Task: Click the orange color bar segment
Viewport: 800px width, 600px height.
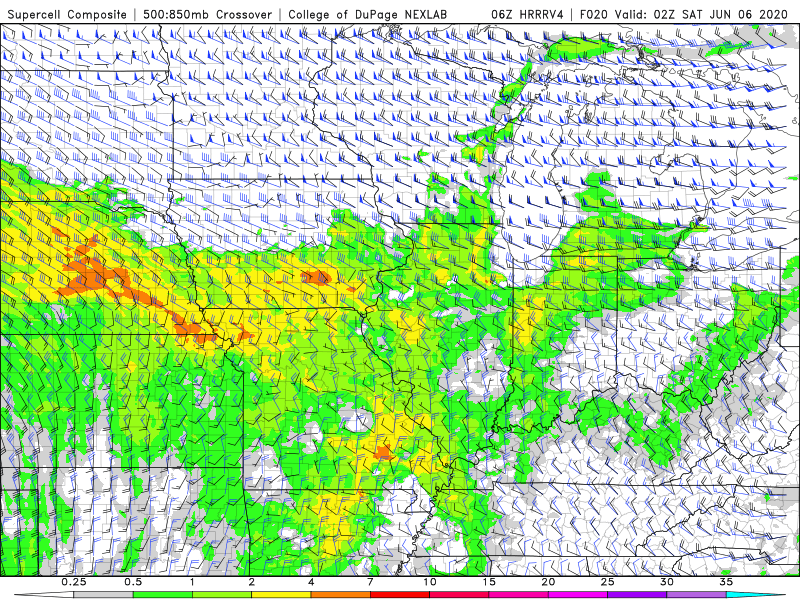Action: click(340, 595)
